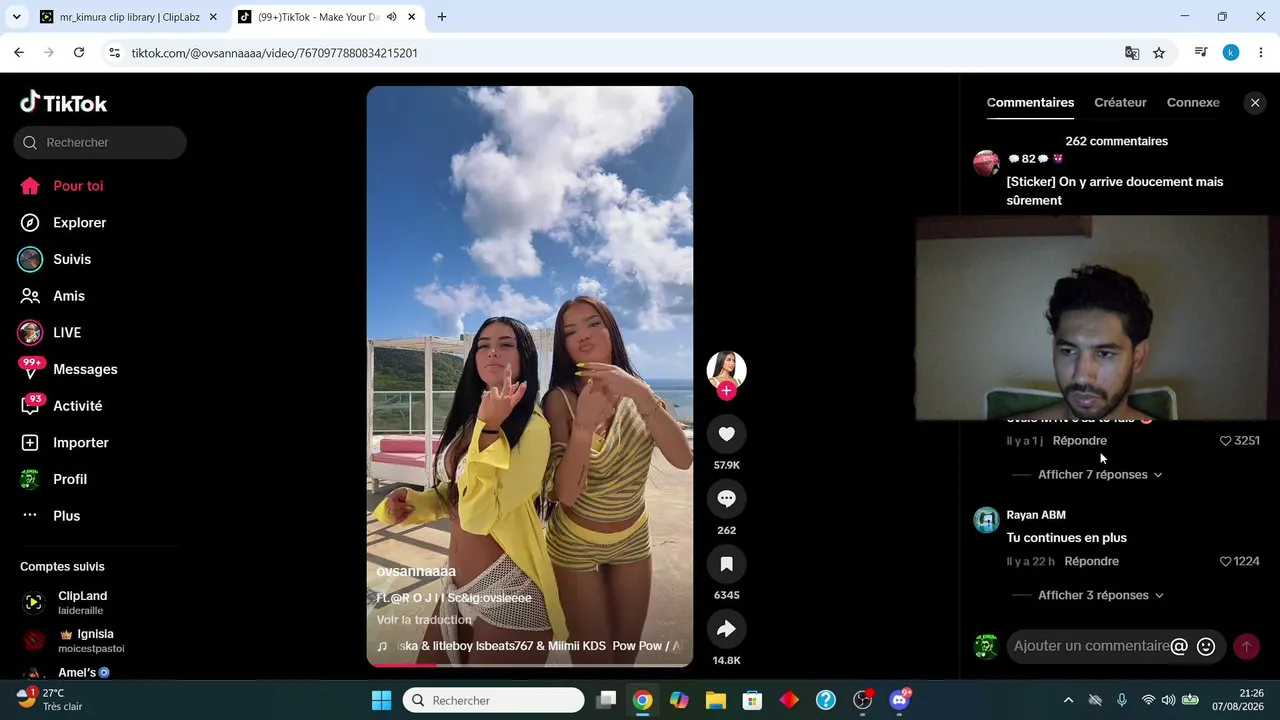The width and height of the screenshot is (1280, 720).
Task: Switch to the Connexe tab
Action: click(x=1193, y=103)
